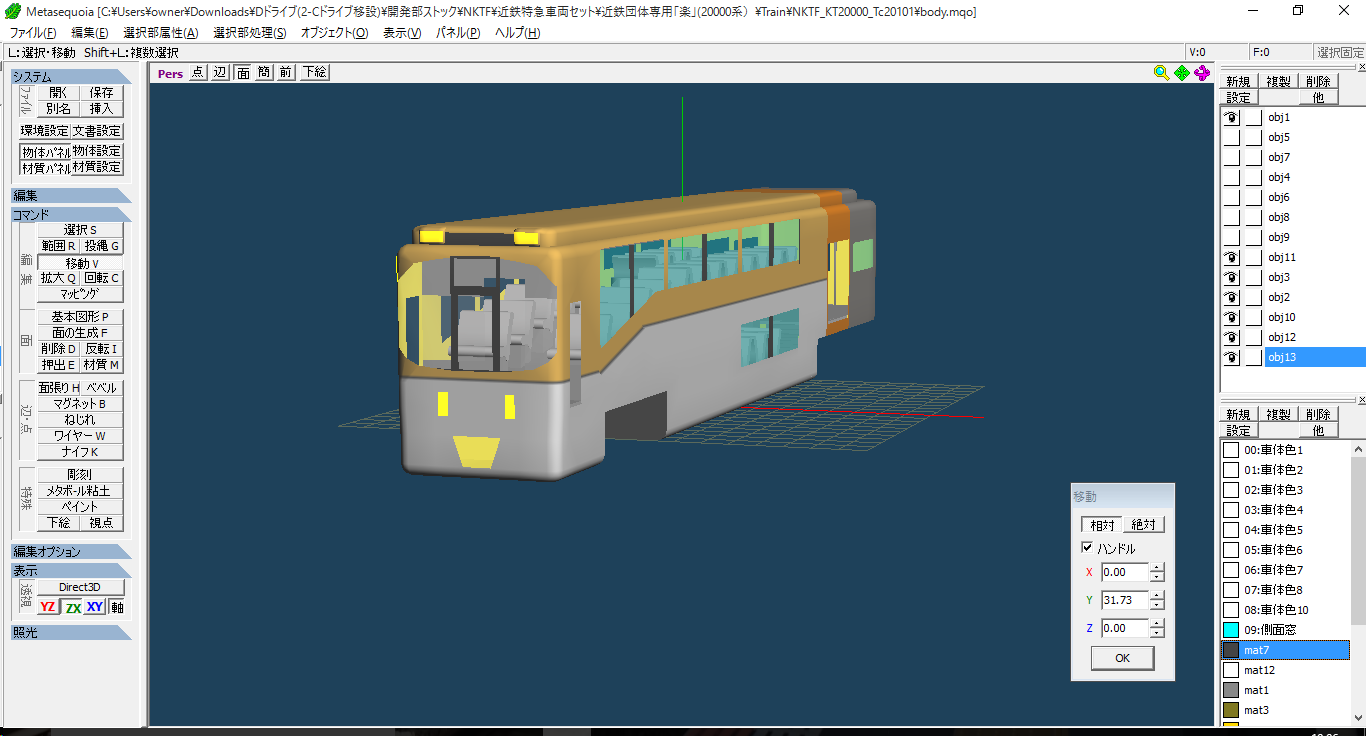The height and width of the screenshot is (736, 1366).
Task: Uncheck the ハンドル checkbox in Move panel
Action: (x=1087, y=548)
